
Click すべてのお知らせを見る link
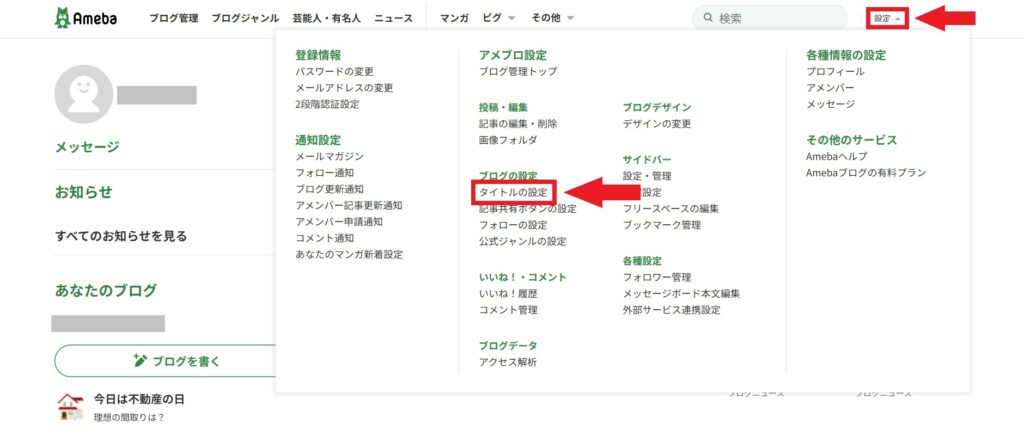pos(120,236)
